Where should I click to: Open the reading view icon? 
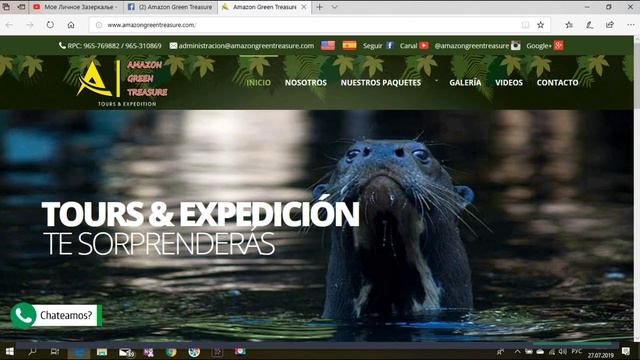click(525, 25)
